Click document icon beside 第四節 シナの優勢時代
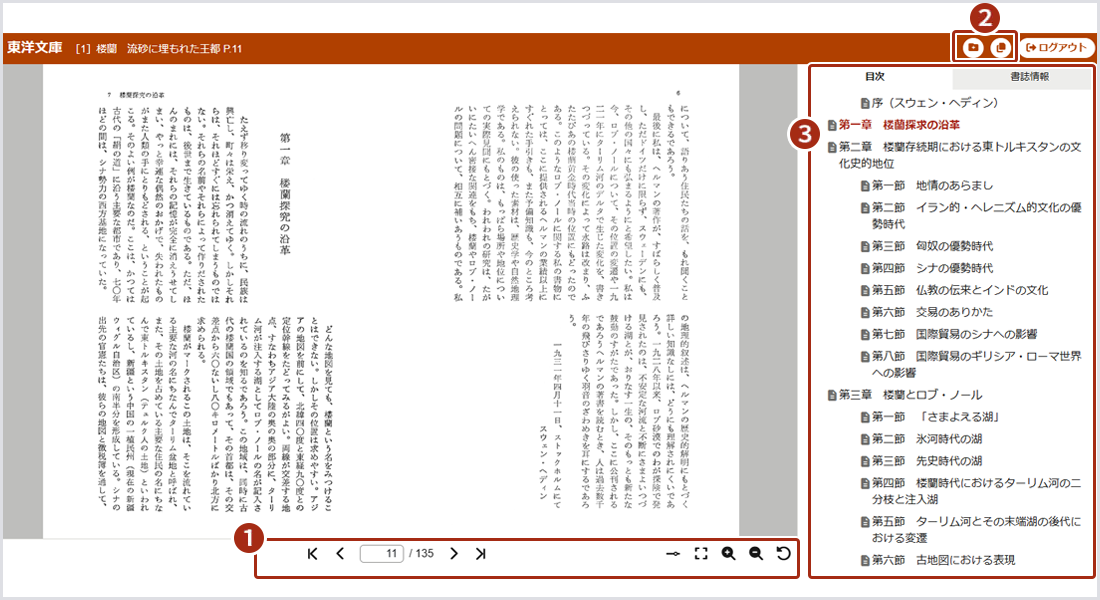The image size is (1100, 600). coord(865,269)
